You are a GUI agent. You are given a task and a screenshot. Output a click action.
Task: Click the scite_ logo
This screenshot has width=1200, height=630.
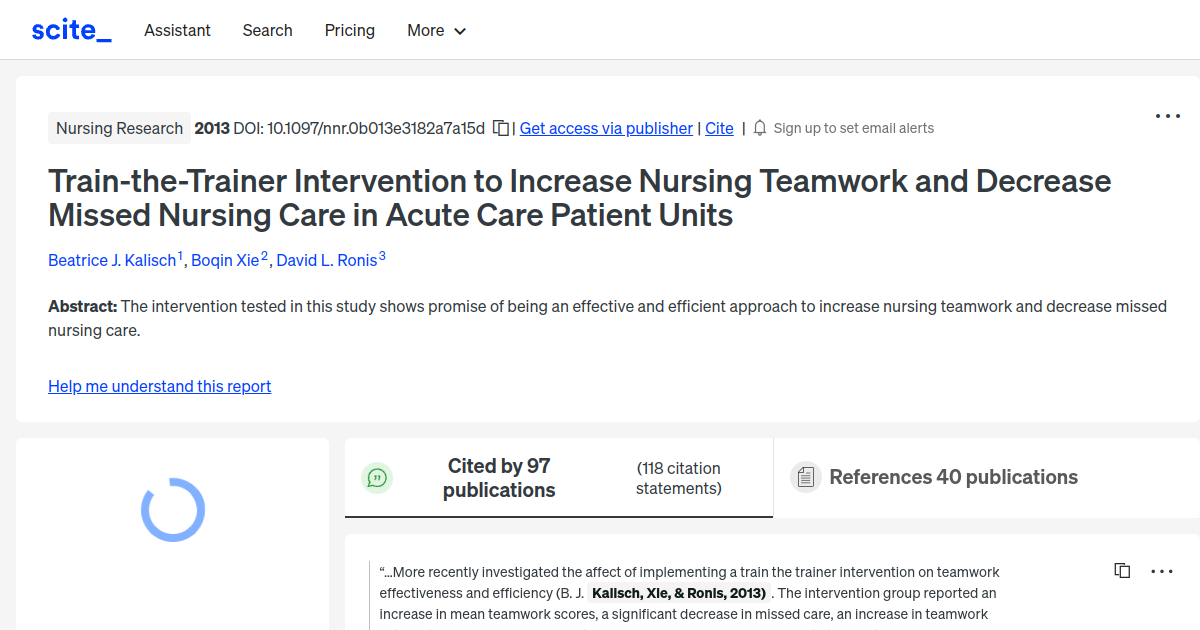(x=70, y=29)
